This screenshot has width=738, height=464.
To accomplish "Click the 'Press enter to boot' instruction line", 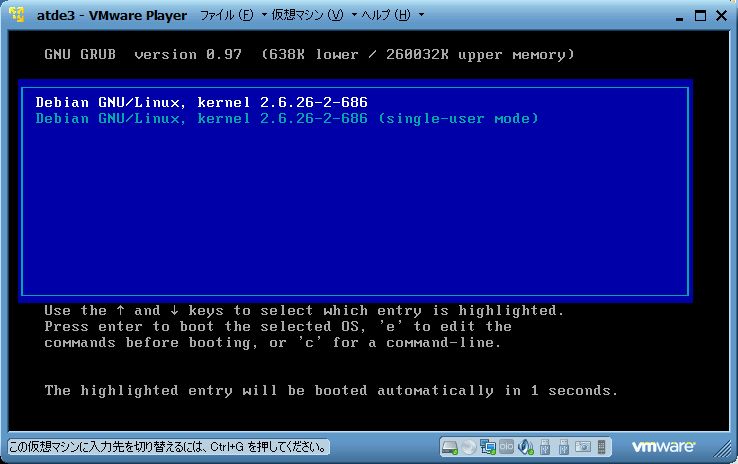I will point(278,327).
